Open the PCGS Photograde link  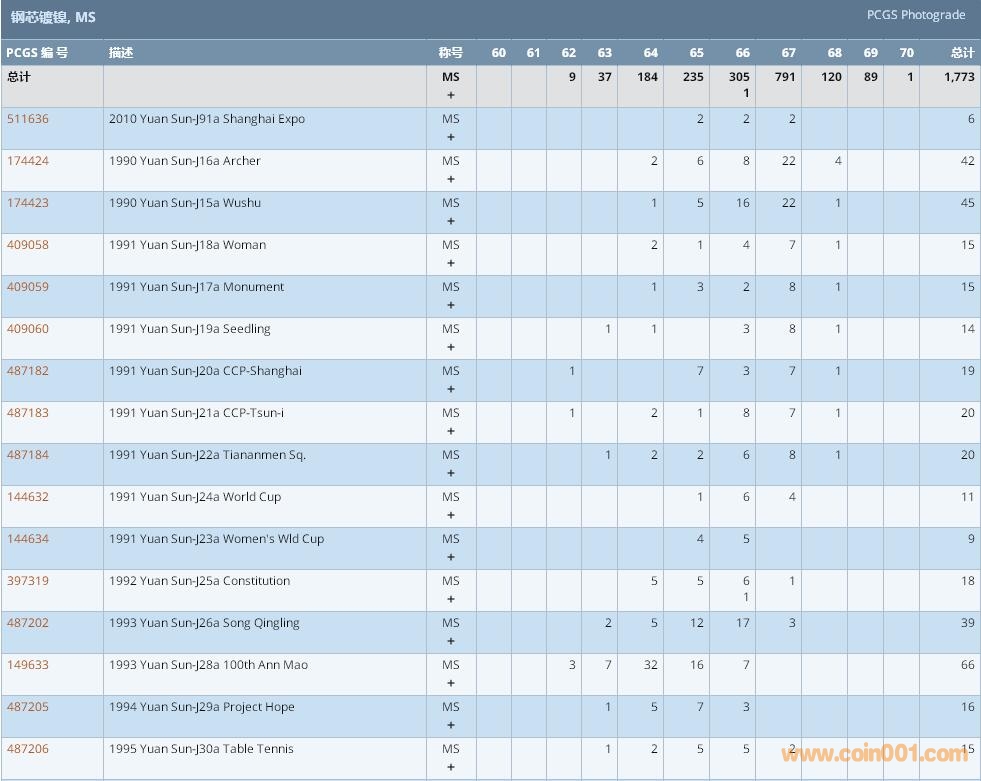click(916, 15)
